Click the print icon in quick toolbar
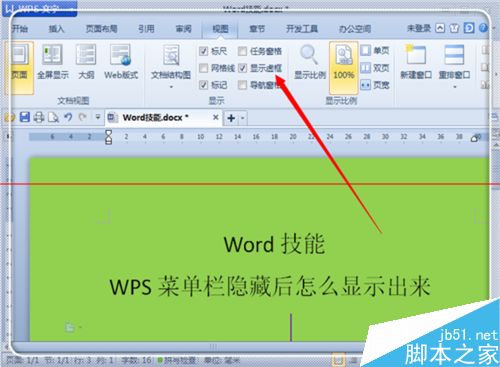 pos(39,117)
